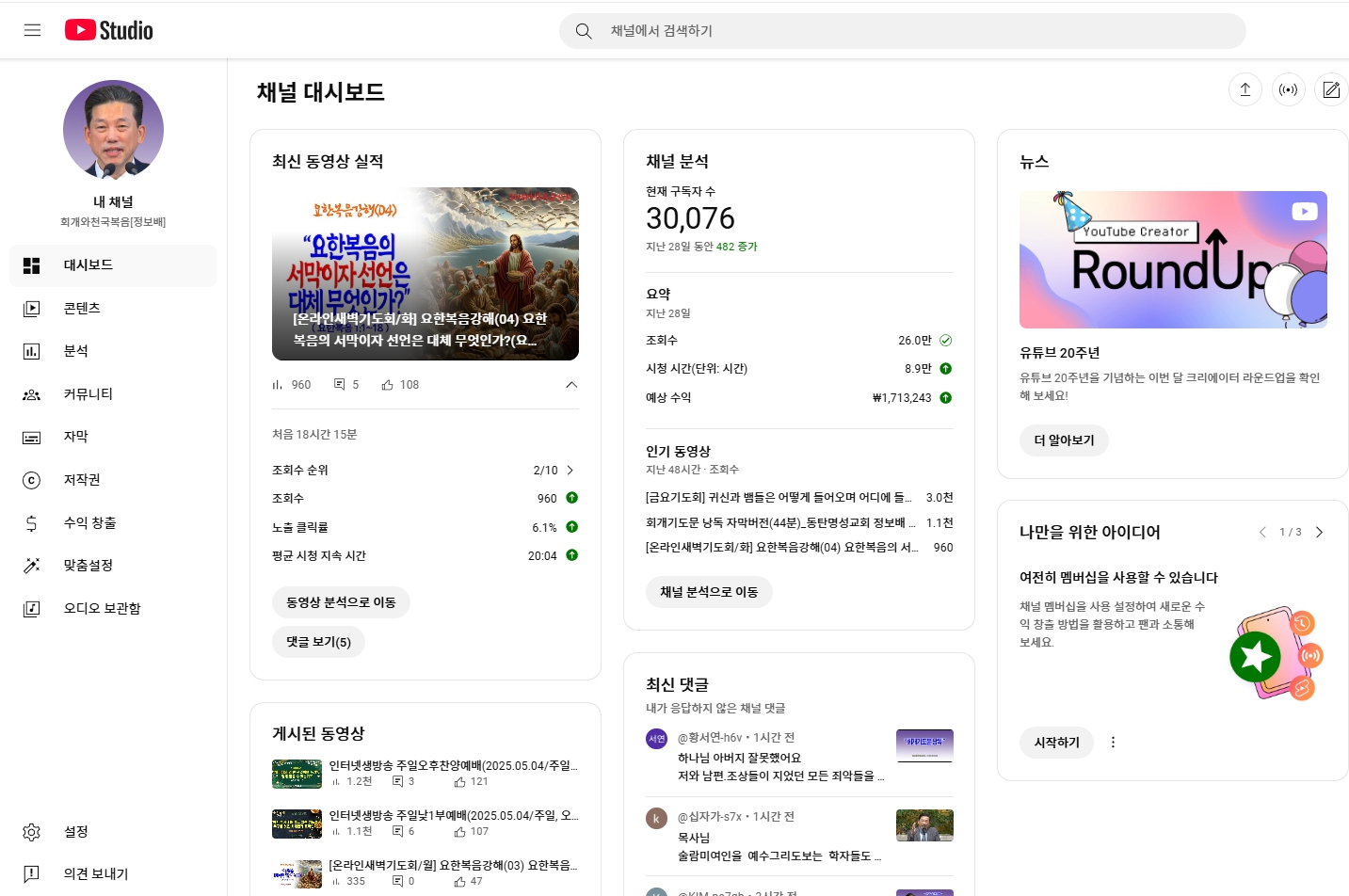Open 설정 gear in sidebar
The width and height of the screenshot is (1349, 896).
tap(32, 832)
